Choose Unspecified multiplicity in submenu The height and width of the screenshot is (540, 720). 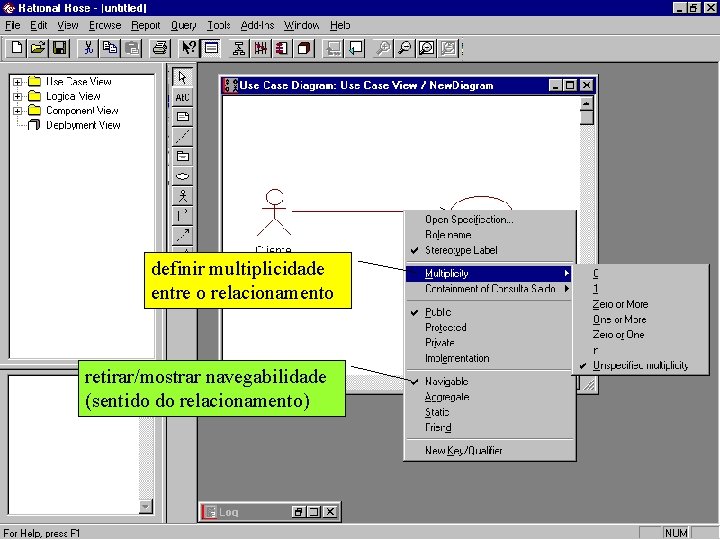pyautogui.click(x=640, y=366)
